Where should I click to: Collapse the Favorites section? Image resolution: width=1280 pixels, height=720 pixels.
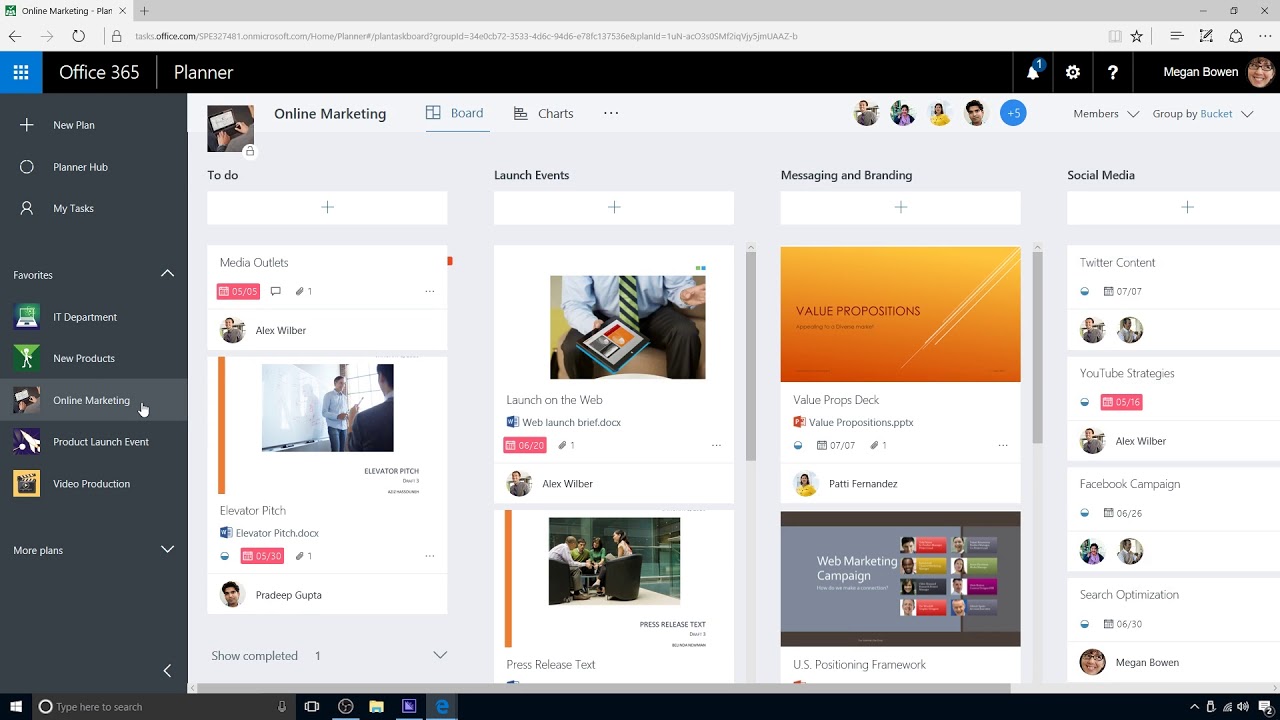tap(167, 274)
